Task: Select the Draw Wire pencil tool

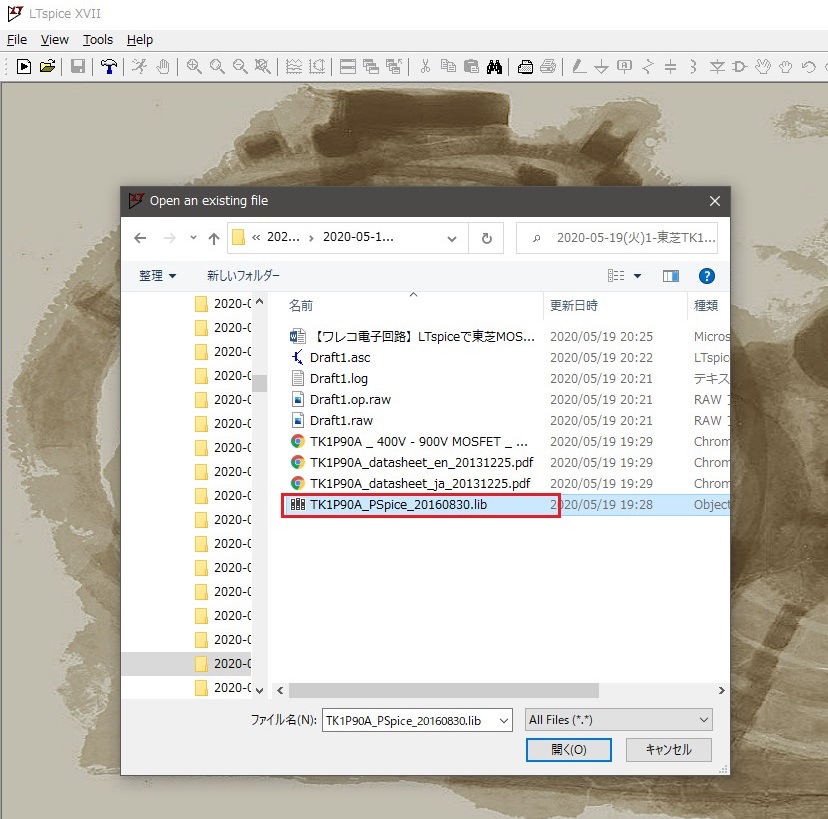Action: [579, 67]
